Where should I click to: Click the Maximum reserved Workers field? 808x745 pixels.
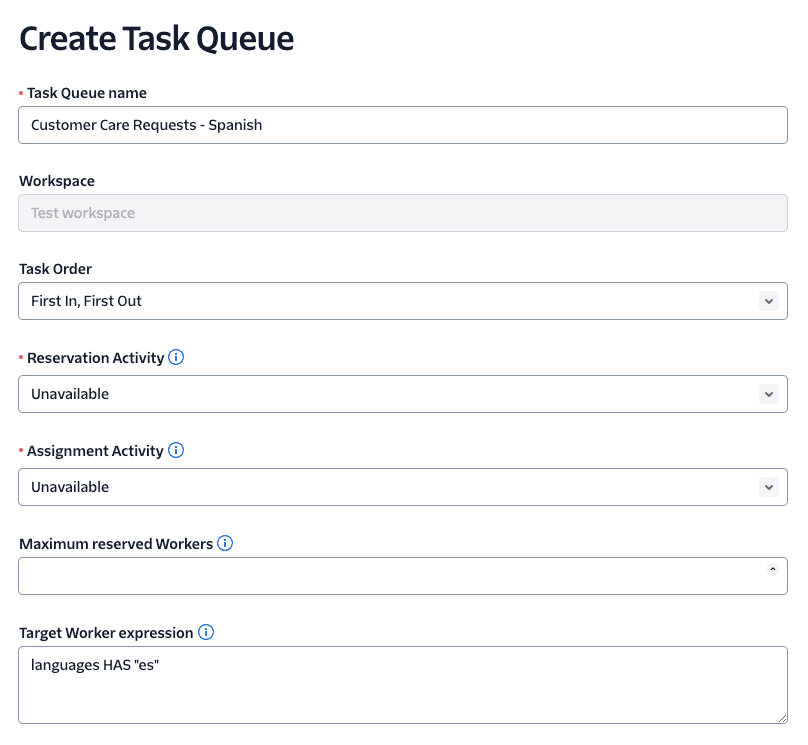400,575
